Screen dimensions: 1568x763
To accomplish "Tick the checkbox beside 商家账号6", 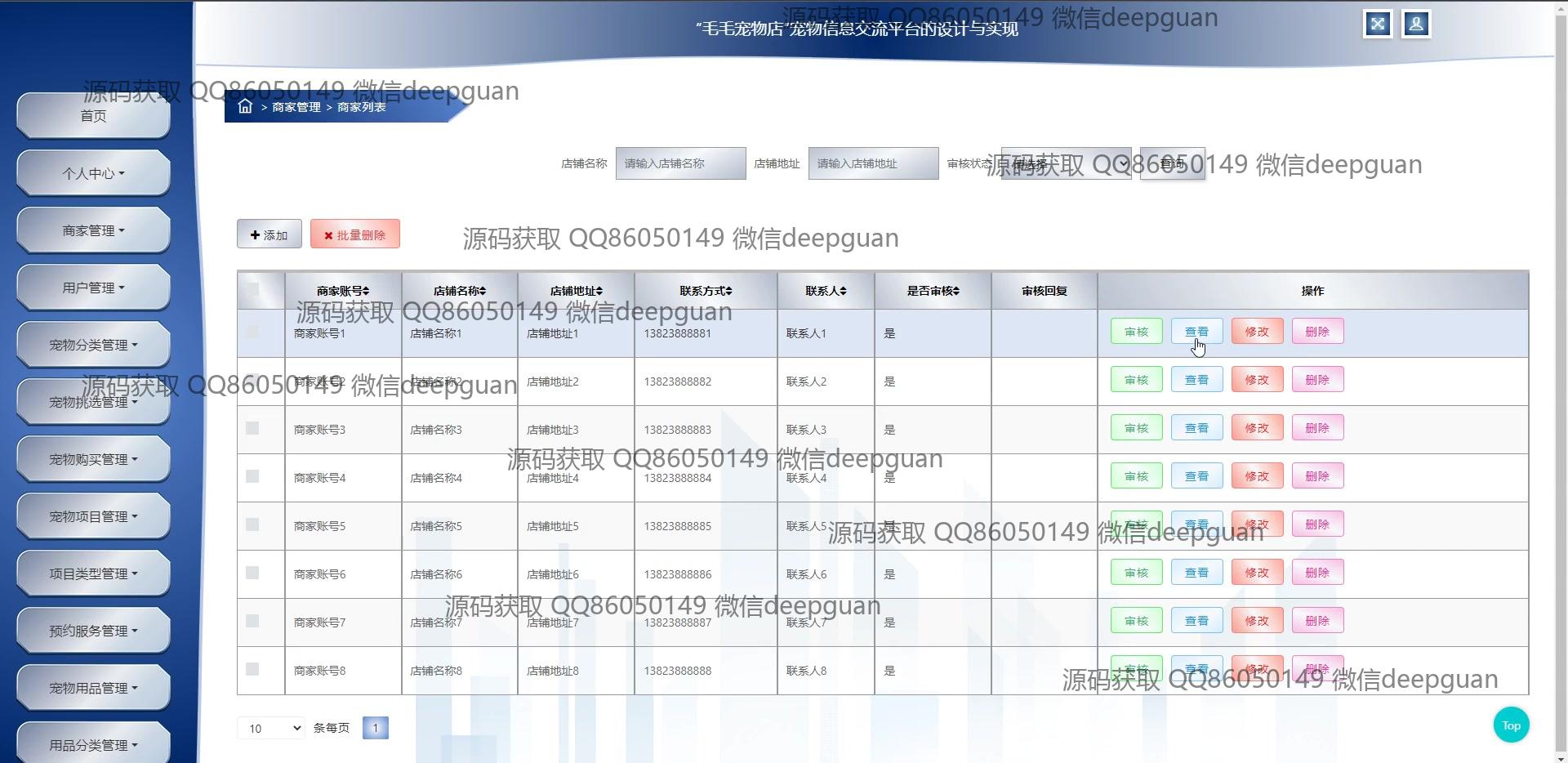I will 252,573.
